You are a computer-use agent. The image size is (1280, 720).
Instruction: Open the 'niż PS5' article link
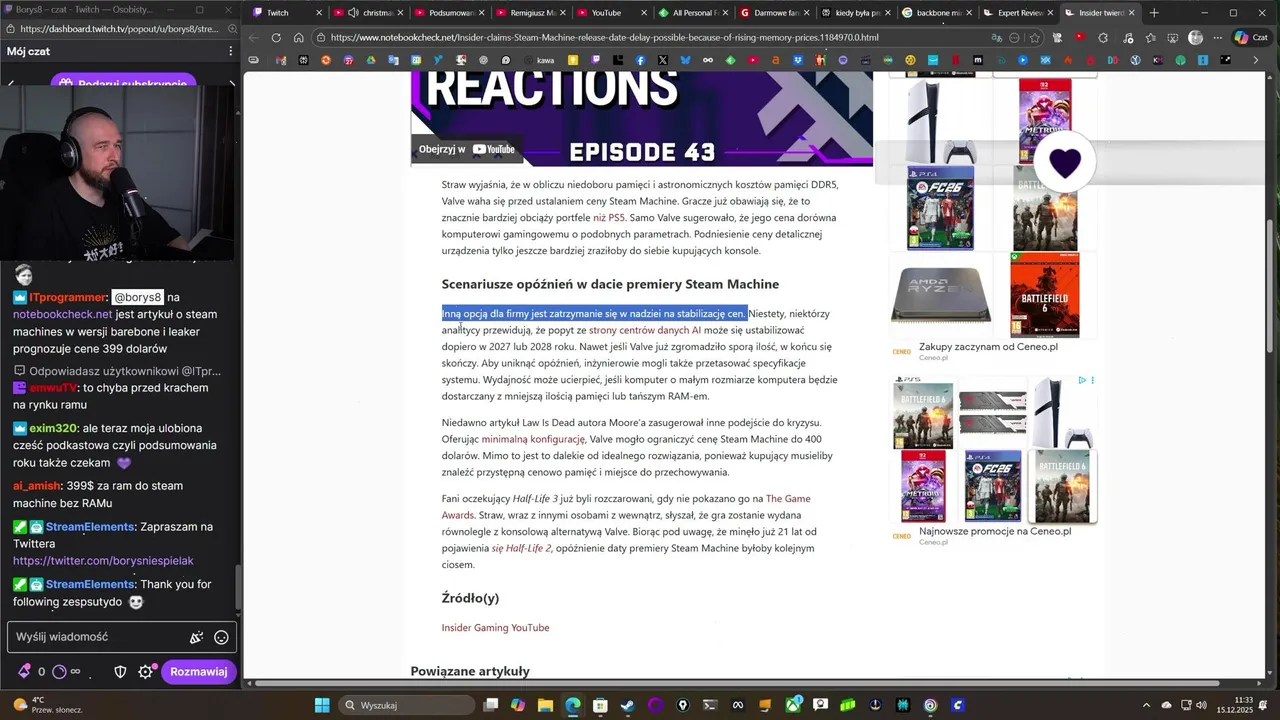click(x=608, y=217)
